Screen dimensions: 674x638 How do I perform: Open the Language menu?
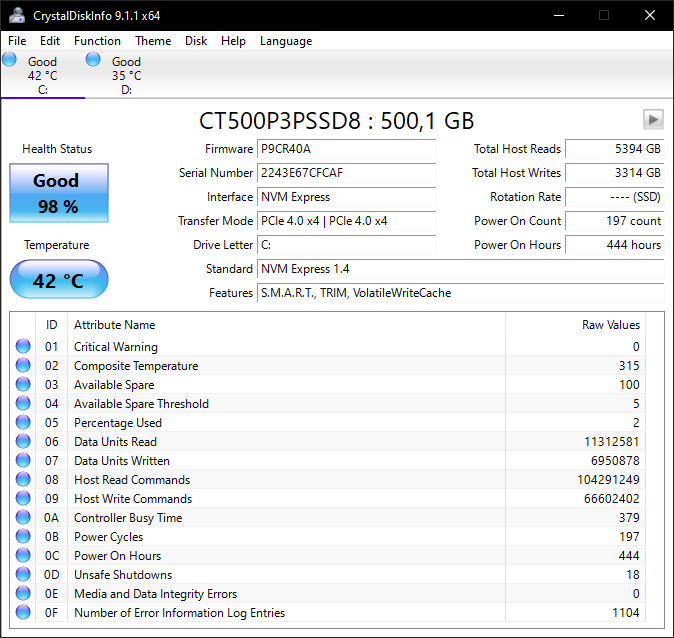click(x=286, y=41)
